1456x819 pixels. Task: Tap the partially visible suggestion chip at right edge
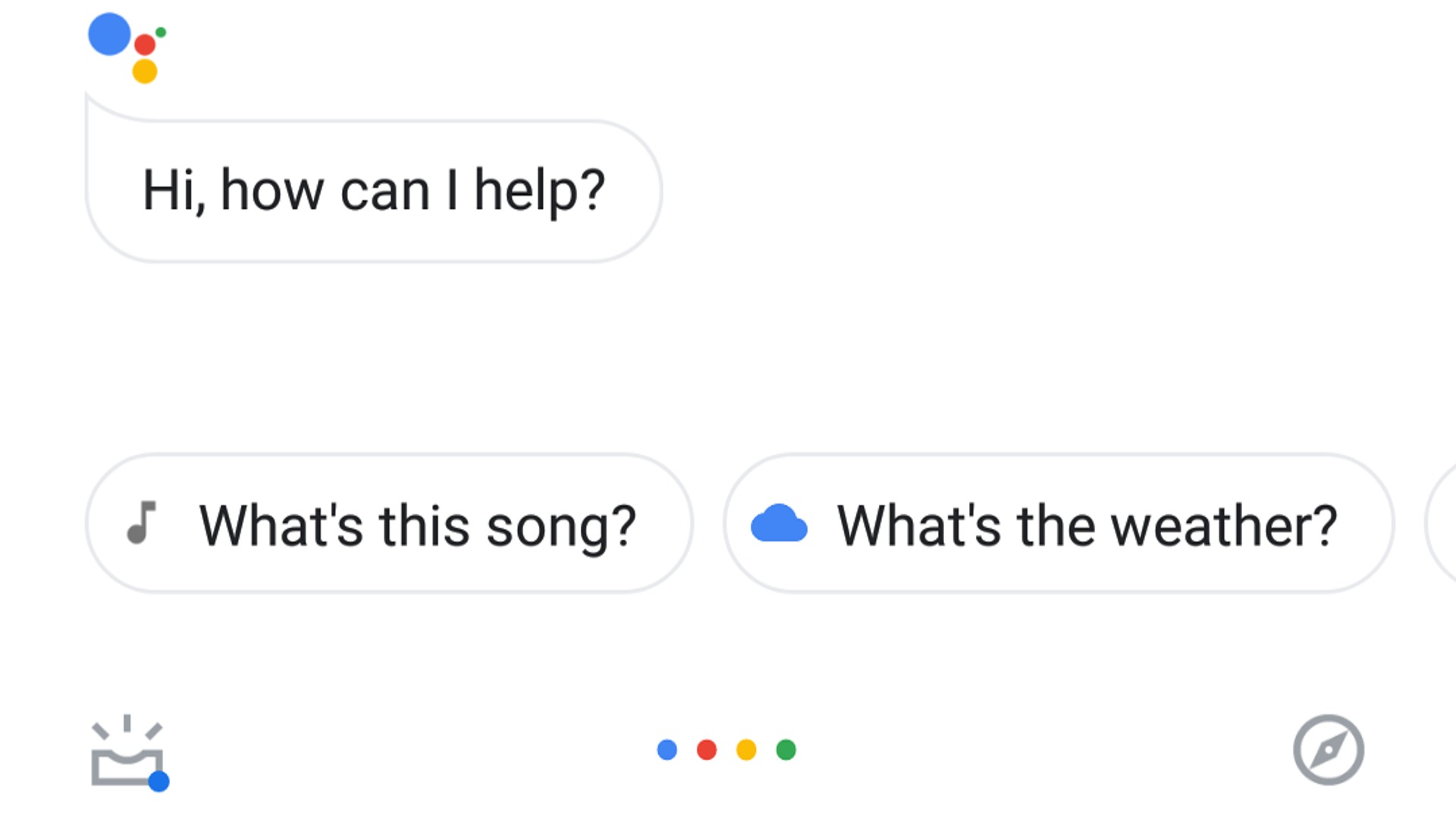[1443, 523]
